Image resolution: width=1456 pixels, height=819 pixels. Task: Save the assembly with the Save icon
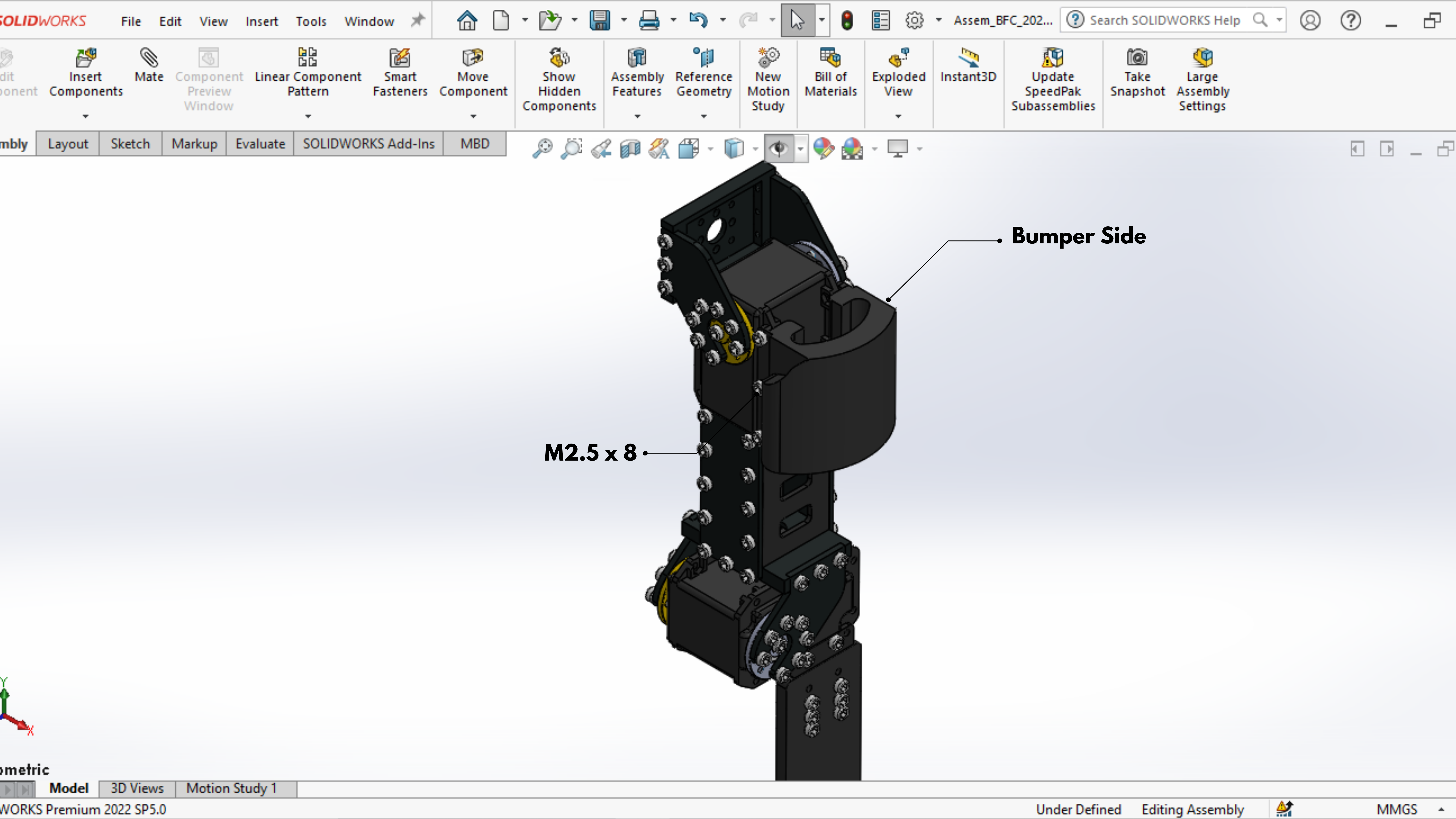pos(599,20)
